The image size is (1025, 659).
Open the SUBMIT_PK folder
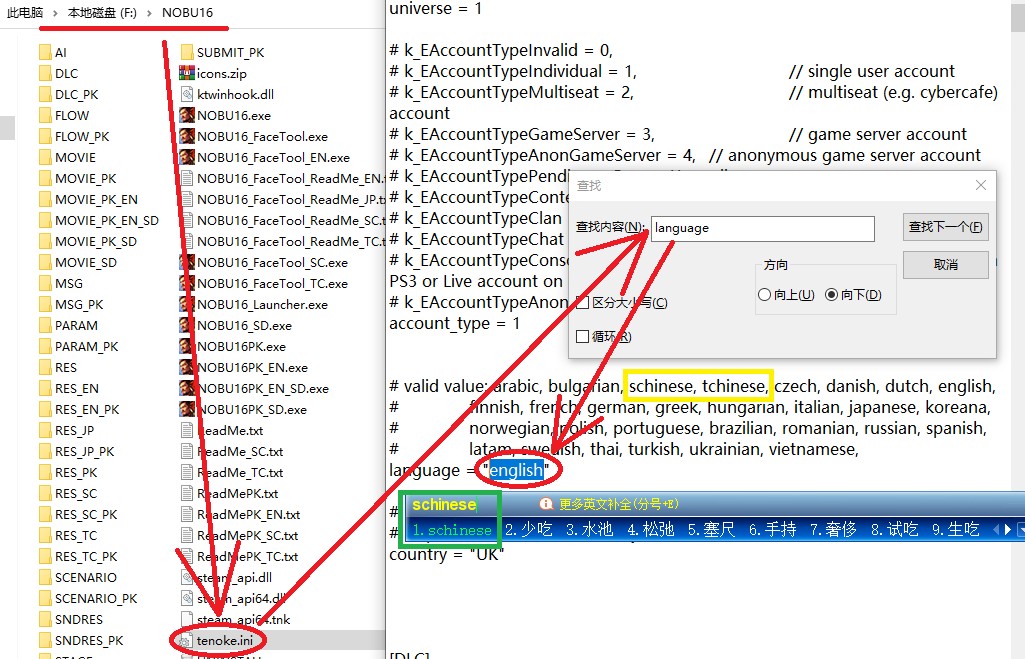pyautogui.click(x=222, y=52)
